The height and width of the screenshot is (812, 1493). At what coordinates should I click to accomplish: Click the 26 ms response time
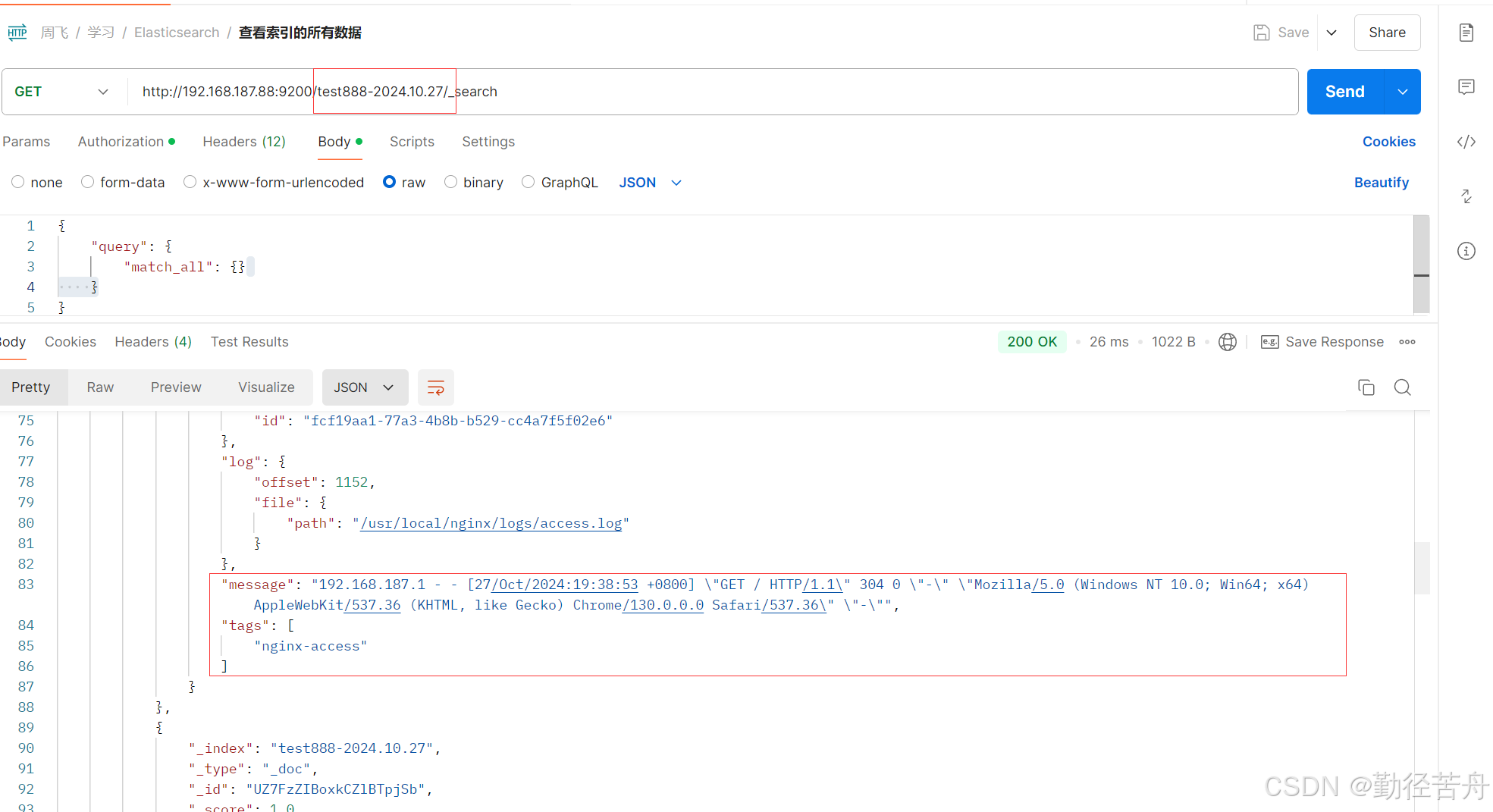[1109, 342]
